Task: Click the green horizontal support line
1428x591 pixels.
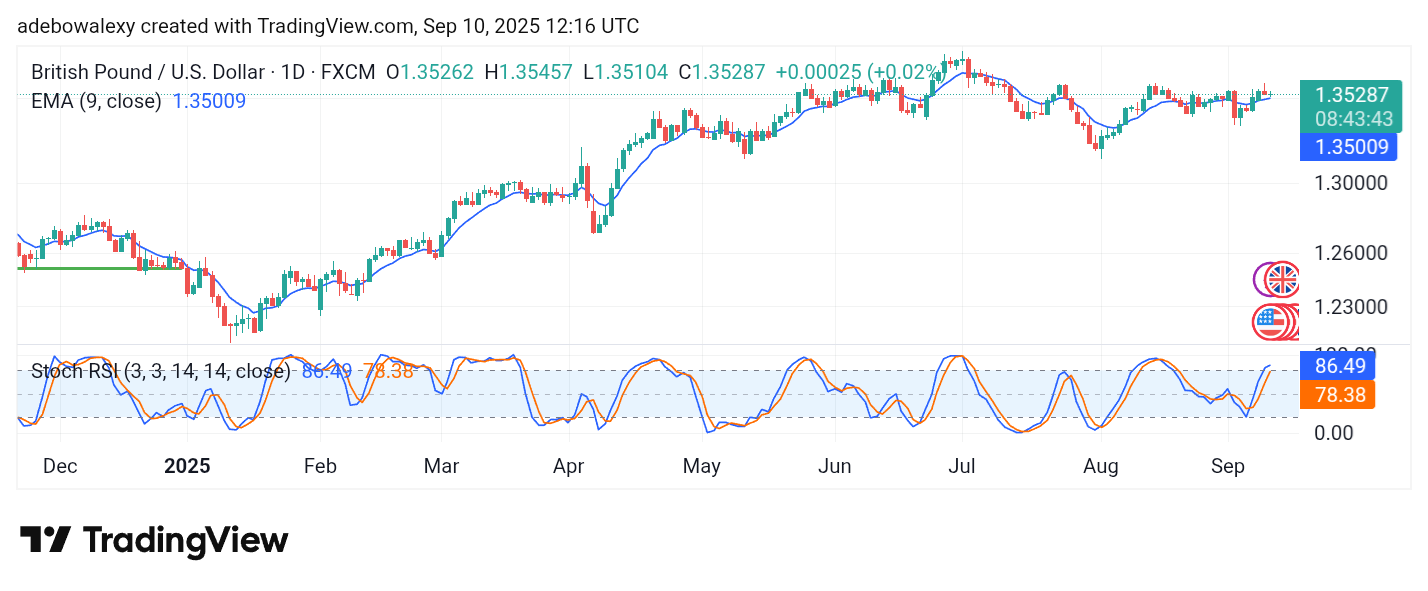Action: (101, 268)
